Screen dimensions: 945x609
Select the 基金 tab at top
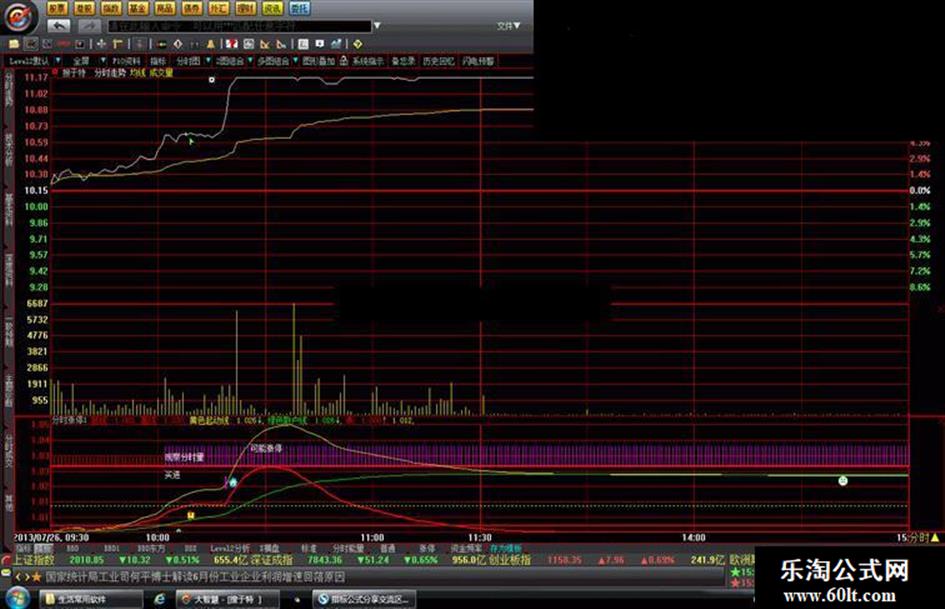click(137, 8)
